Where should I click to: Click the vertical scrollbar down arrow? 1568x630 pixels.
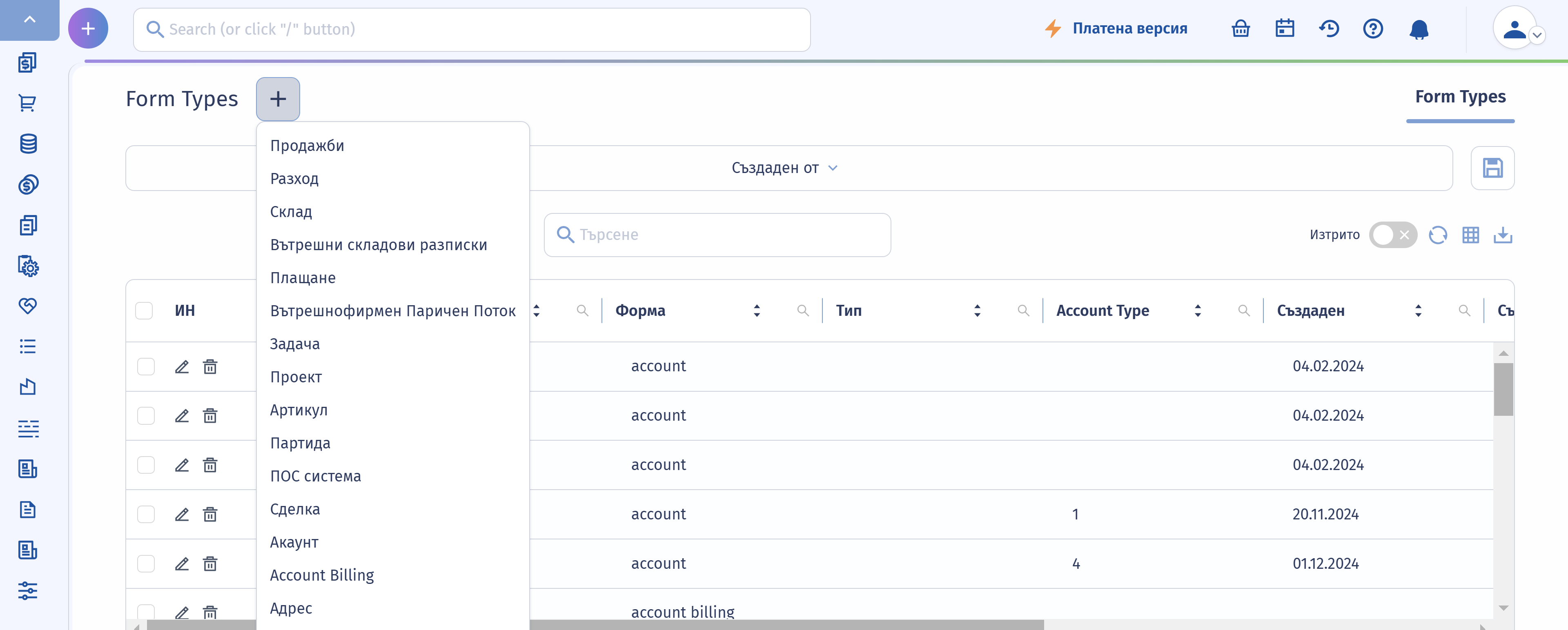click(1503, 608)
